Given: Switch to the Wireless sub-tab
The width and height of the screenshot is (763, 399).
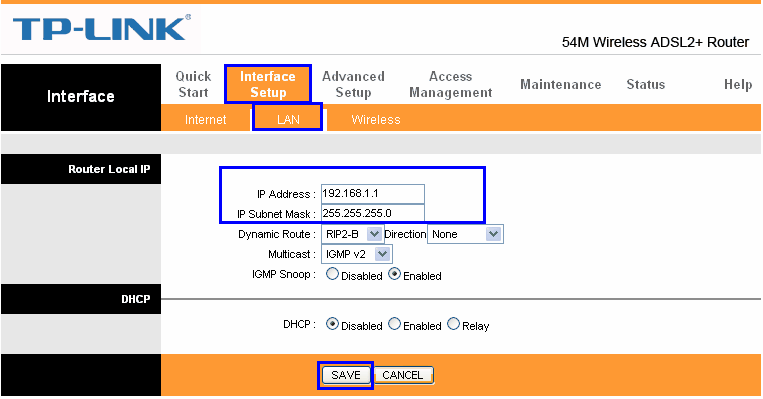Looking at the screenshot, I should (x=376, y=120).
